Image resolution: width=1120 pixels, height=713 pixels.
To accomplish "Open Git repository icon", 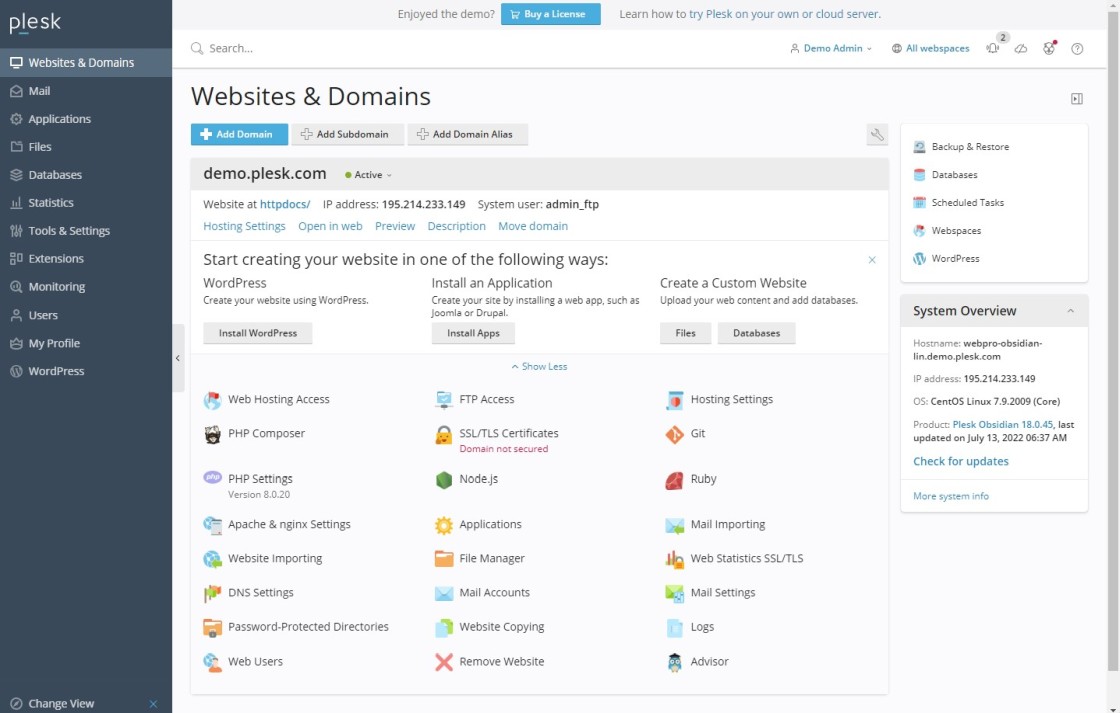I will 674,434.
